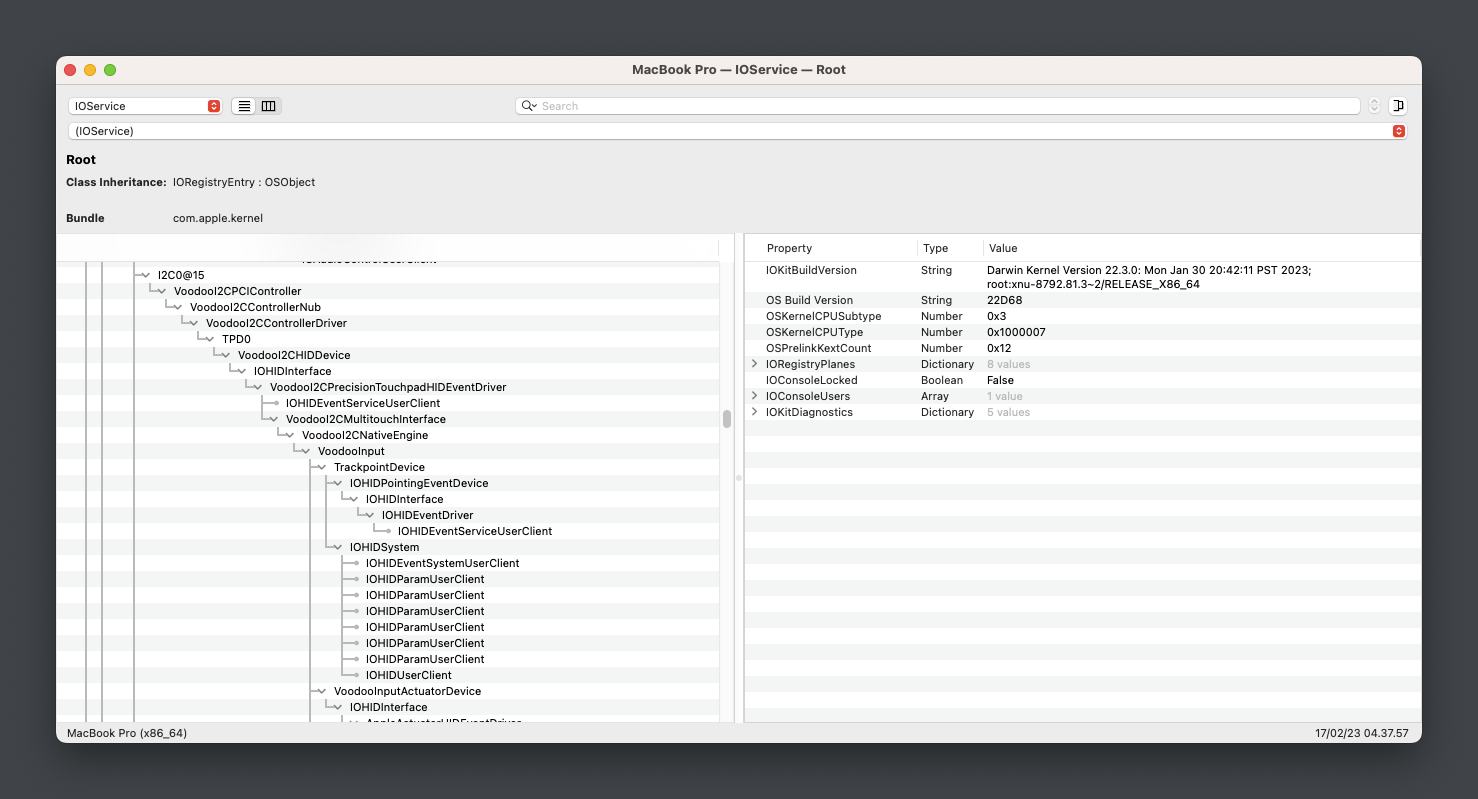Image resolution: width=1478 pixels, height=799 pixels.
Task: Collapse the VoodooI2CHIDDevice node
Action: point(226,355)
